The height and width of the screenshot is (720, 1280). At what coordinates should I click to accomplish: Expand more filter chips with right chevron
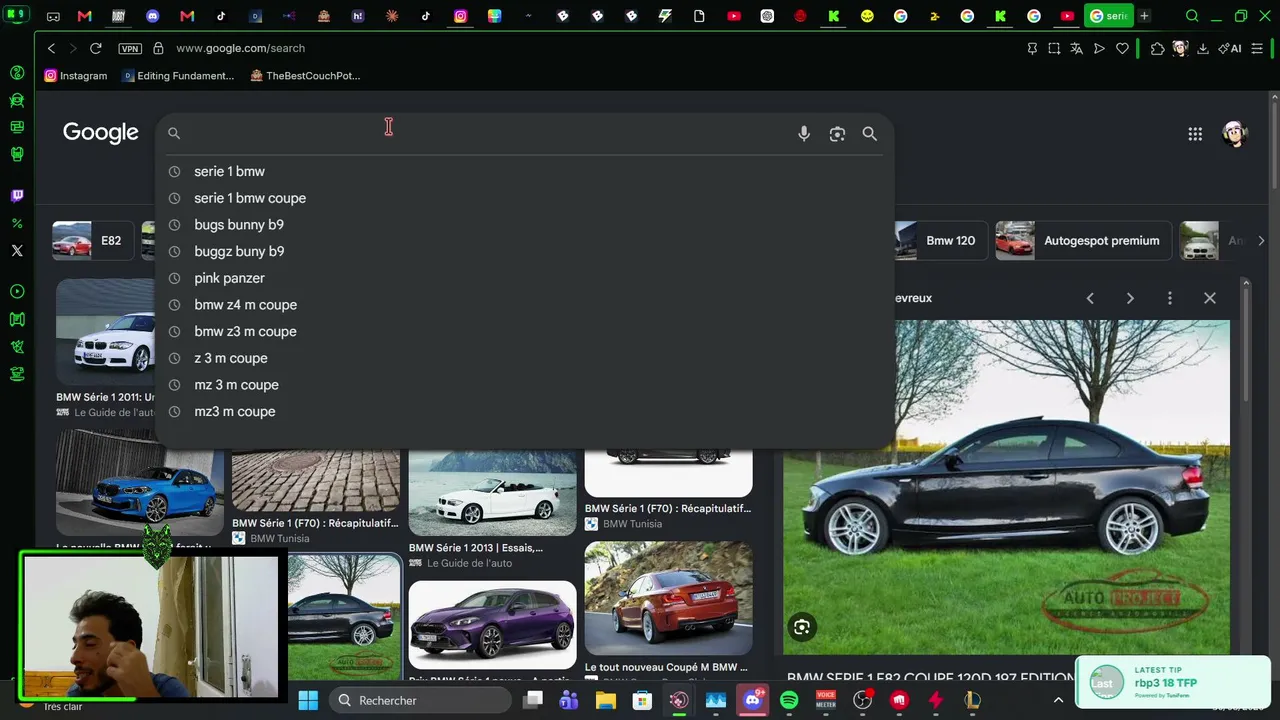[1261, 241]
